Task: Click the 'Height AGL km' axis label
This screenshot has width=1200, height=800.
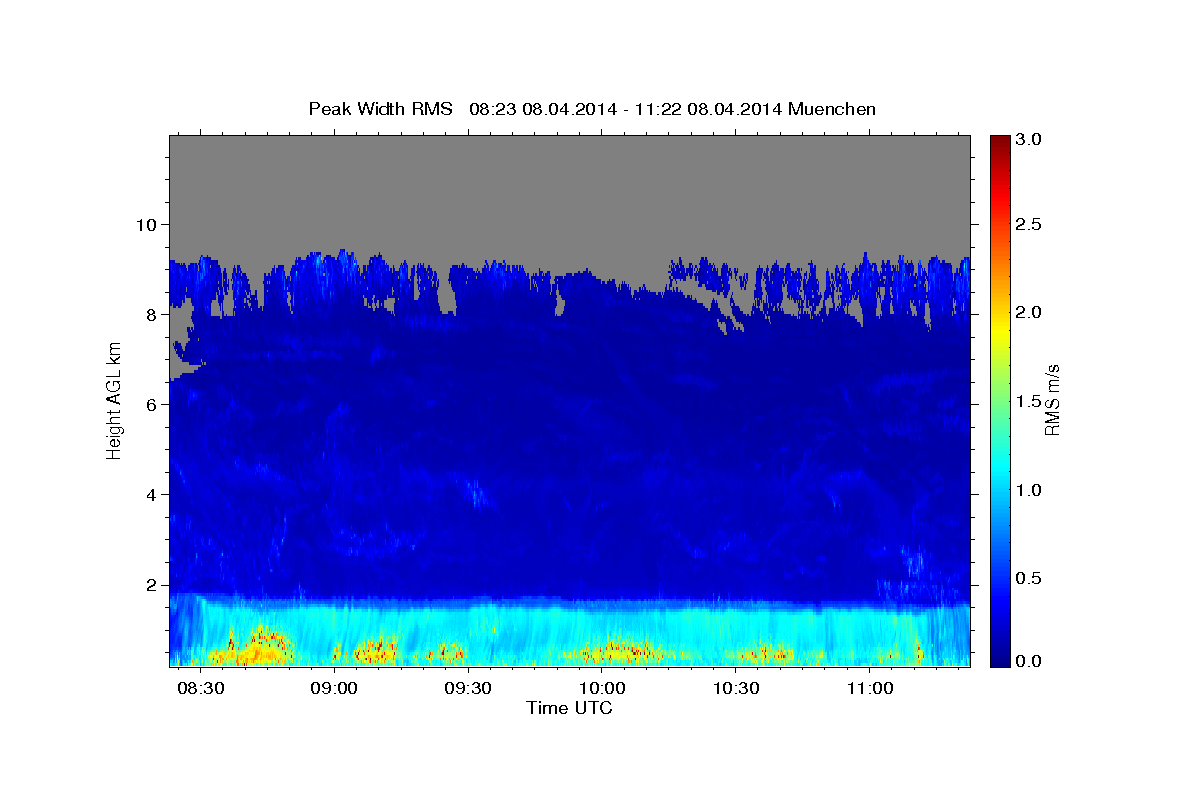Action: [114, 400]
